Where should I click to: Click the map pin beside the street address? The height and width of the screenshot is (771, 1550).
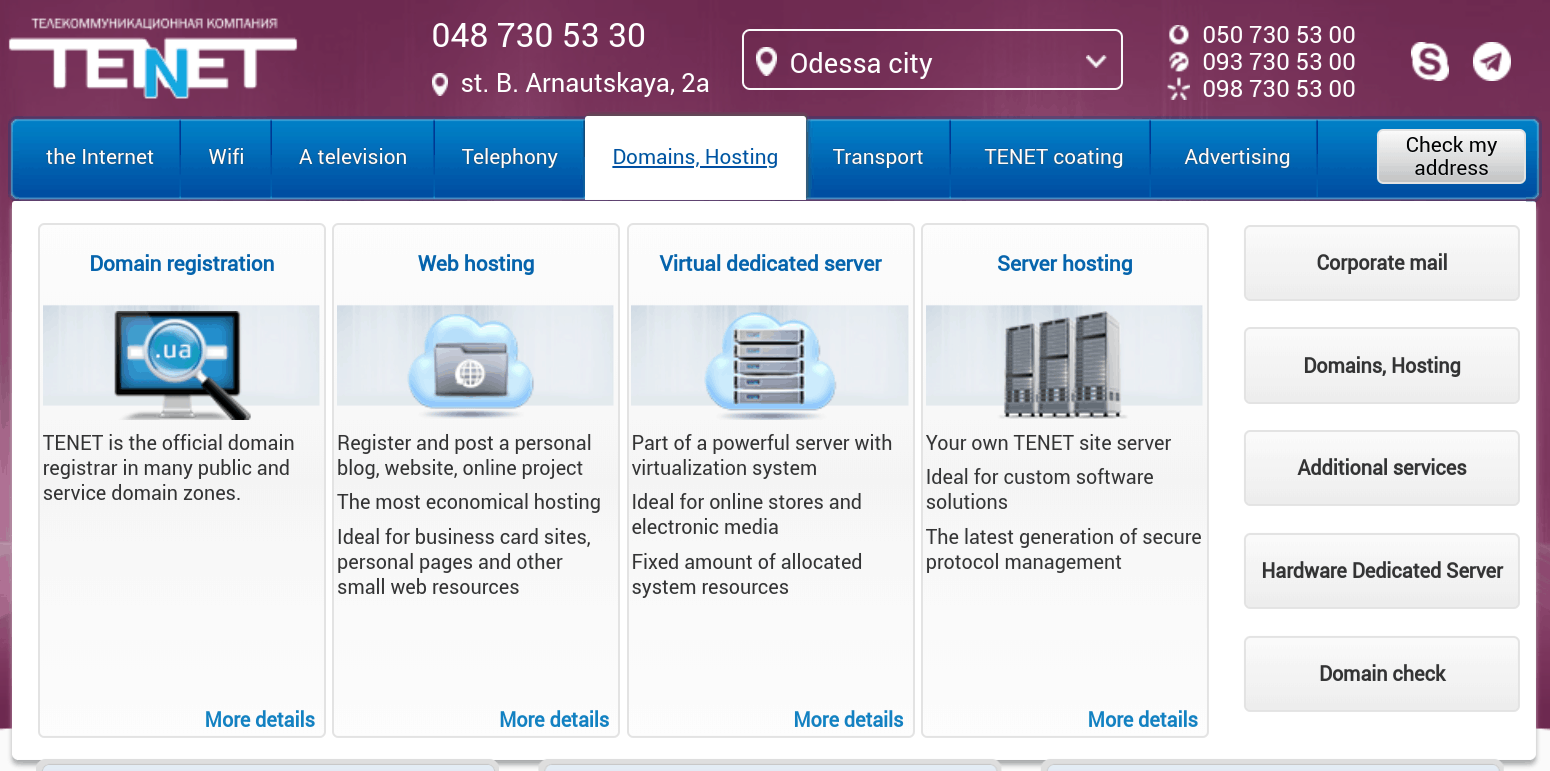440,84
